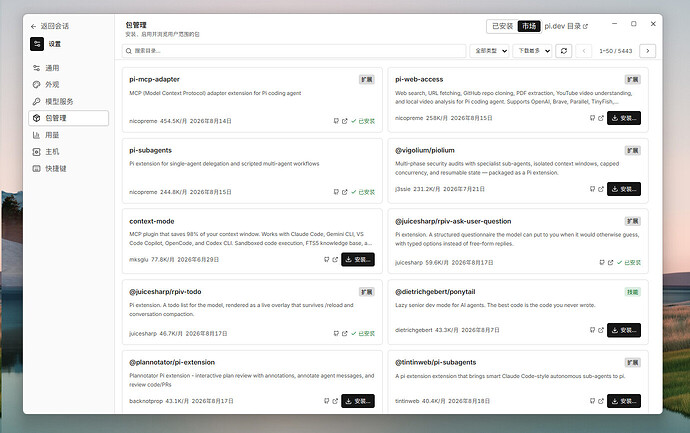
Task: Open 用量 usage settings
Action: [x=68, y=135]
